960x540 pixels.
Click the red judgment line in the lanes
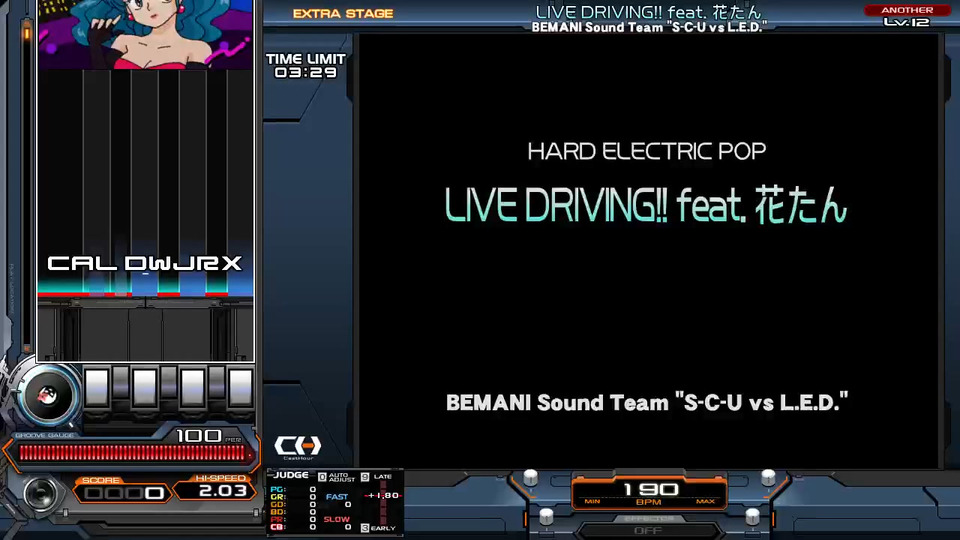tap(145, 294)
